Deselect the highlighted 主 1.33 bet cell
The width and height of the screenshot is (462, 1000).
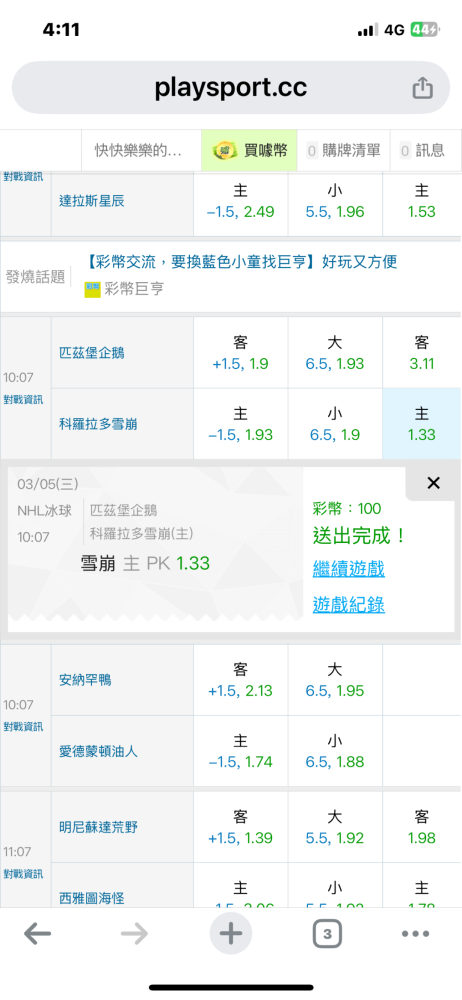point(422,423)
